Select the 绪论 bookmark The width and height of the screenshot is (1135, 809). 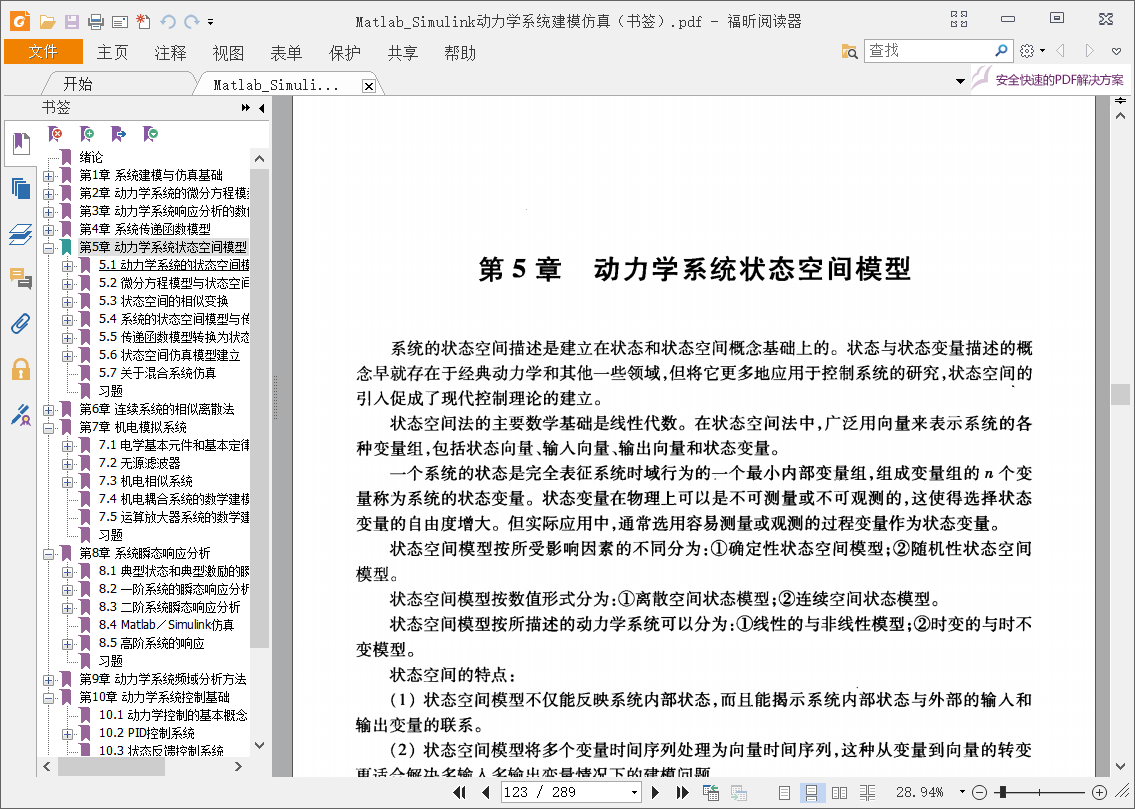point(91,157)
